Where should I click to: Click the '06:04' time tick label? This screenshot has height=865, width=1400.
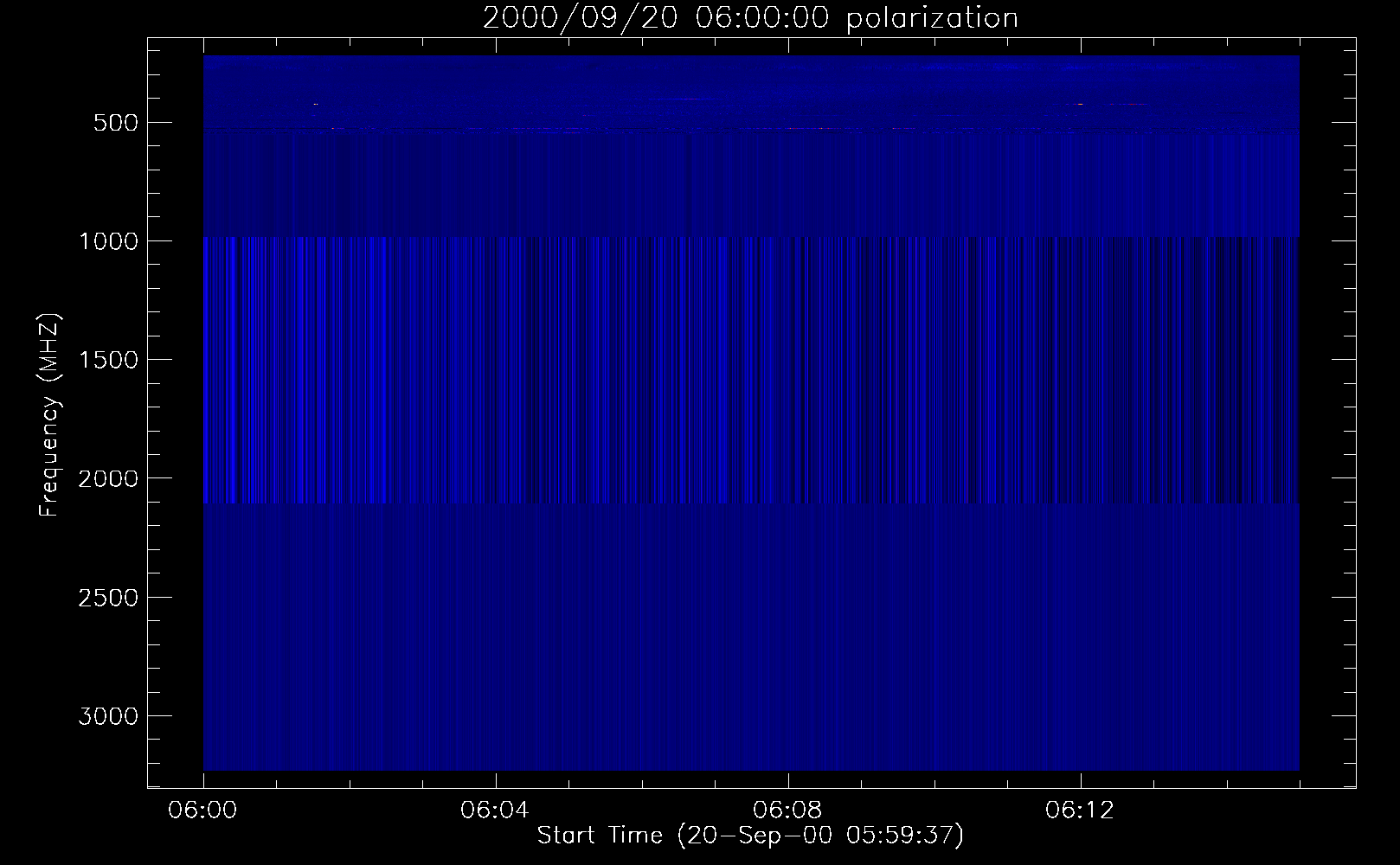tap(495, 811)
